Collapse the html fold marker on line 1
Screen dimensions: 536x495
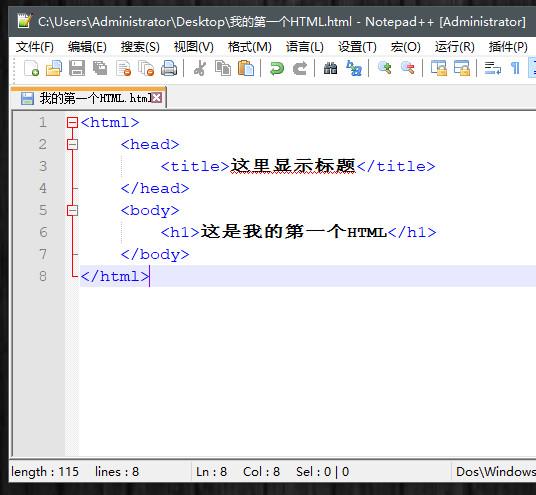click(x=72, y=122)
